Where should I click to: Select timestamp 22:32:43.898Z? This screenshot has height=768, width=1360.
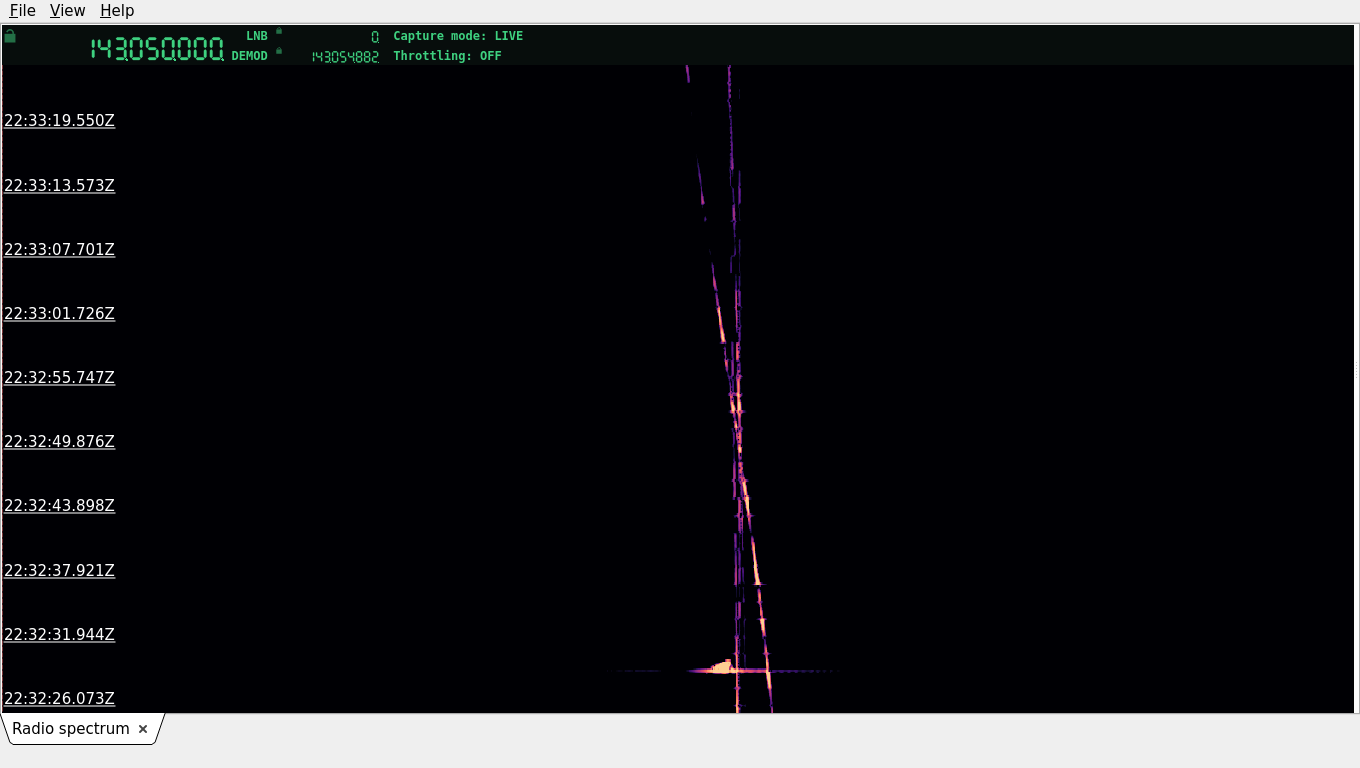(x=59, y=506)
